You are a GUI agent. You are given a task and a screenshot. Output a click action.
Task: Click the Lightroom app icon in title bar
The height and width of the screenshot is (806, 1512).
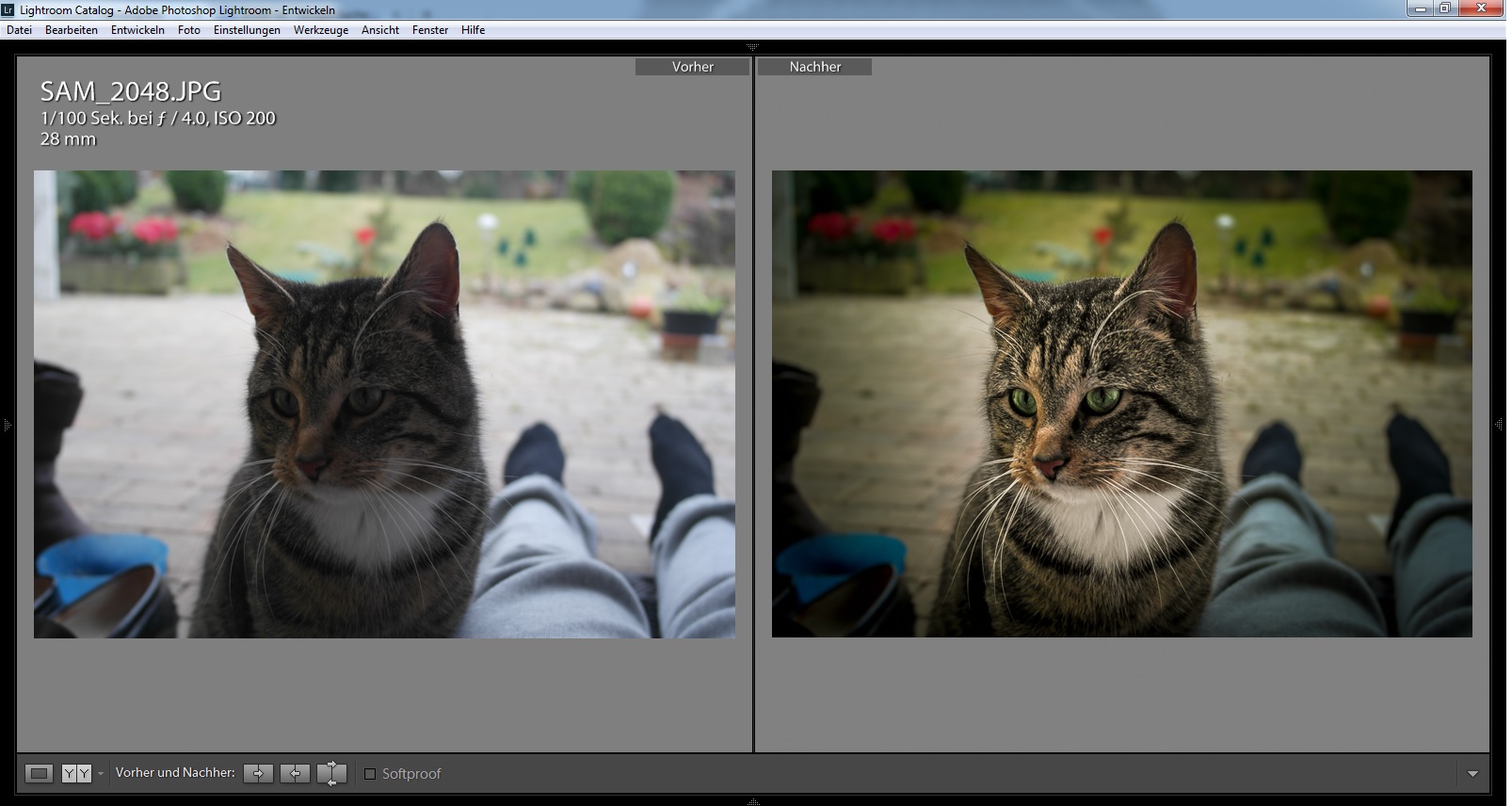click(8, 9)
